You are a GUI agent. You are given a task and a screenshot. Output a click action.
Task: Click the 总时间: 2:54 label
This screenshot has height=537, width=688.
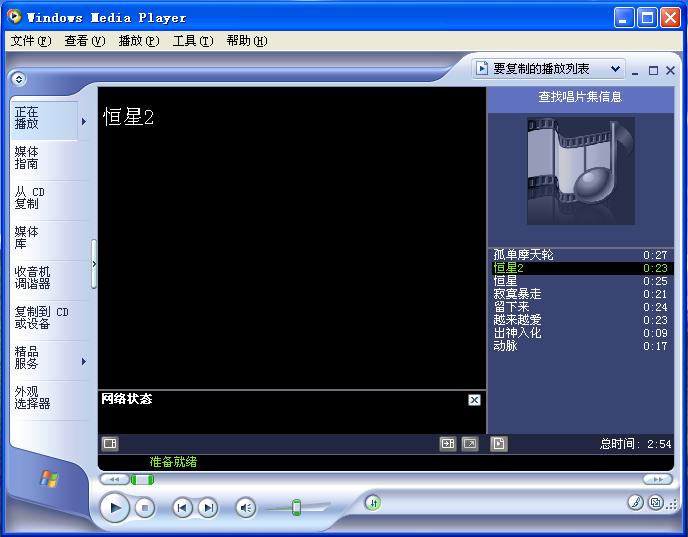(635, 444)
